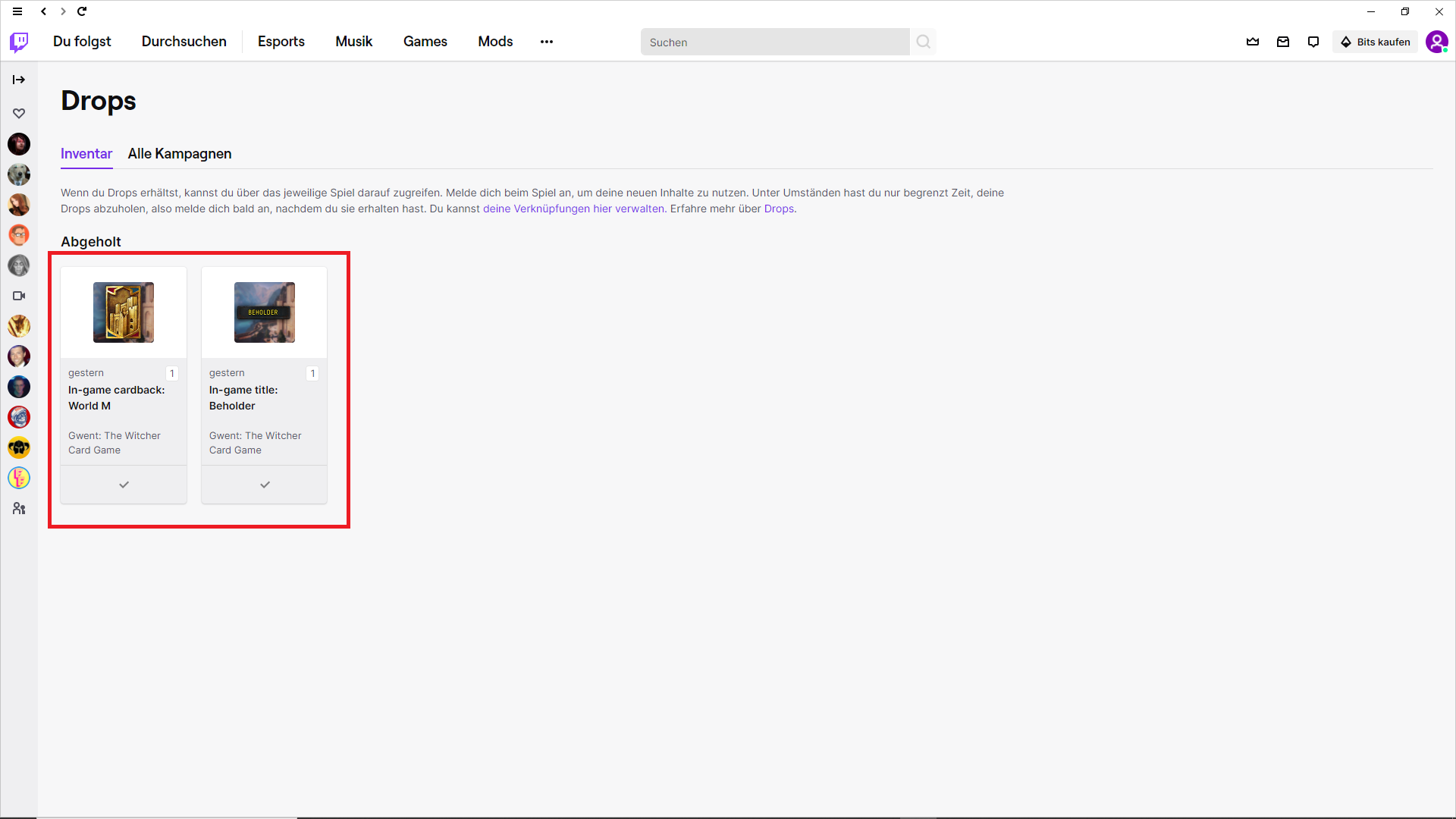Open the orange glasses channel avatar
1456x819 pixels.
(x=19, y=235)
